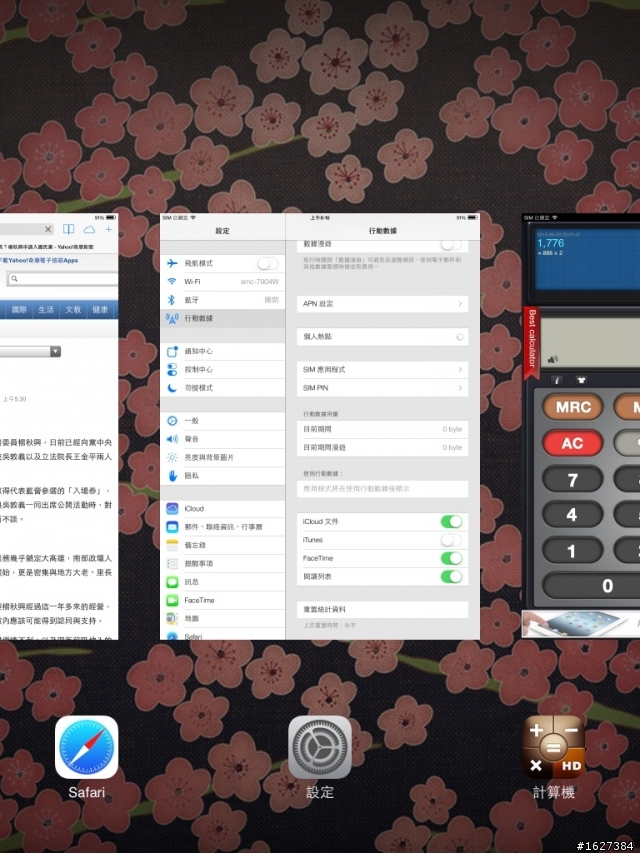Tap the 1,776 calculator history display
640x854 pixels.
[587, 259]
